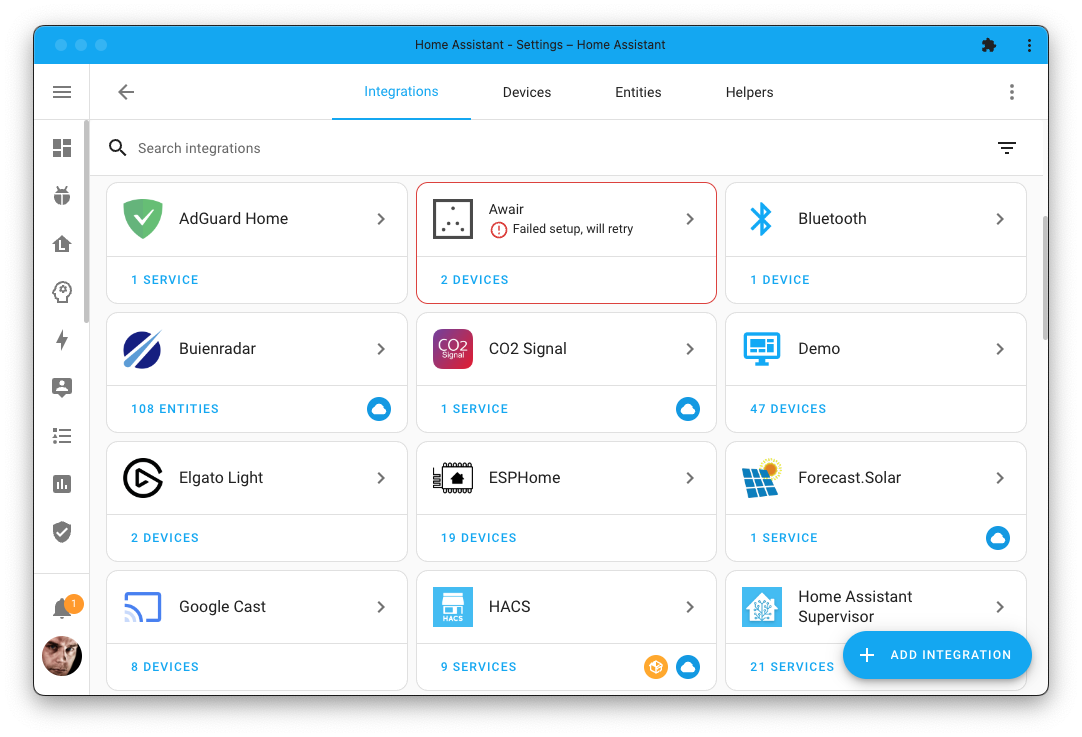
Task: Open the filter options on the search bar
Action: [1007, 147]
